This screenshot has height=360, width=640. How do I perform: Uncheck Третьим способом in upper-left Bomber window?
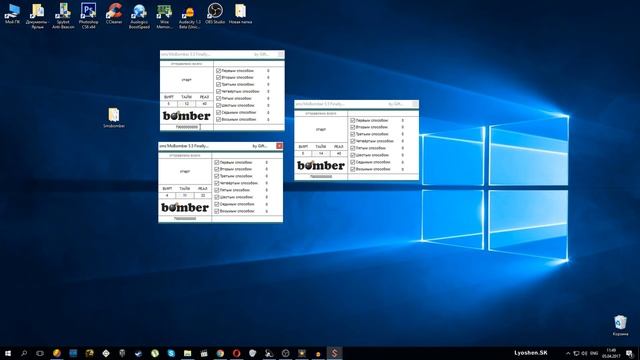[218, 84]
